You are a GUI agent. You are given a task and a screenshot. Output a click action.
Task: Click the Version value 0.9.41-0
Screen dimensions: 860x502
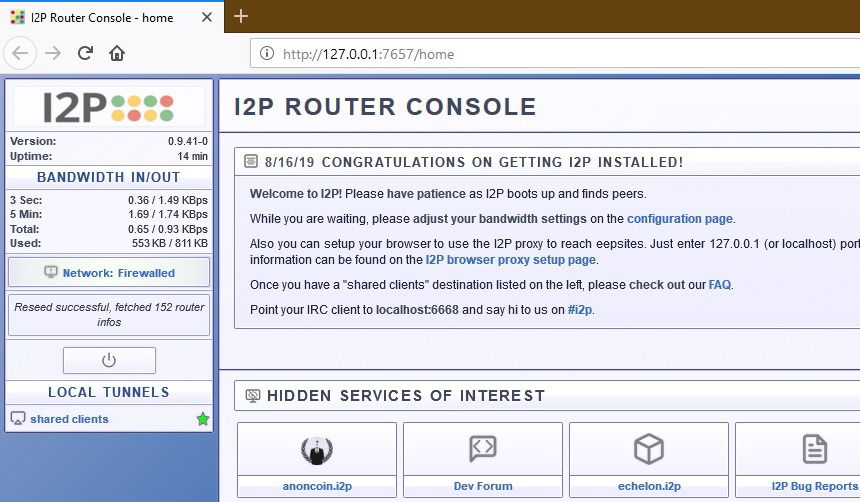click(x=188, y=141)
